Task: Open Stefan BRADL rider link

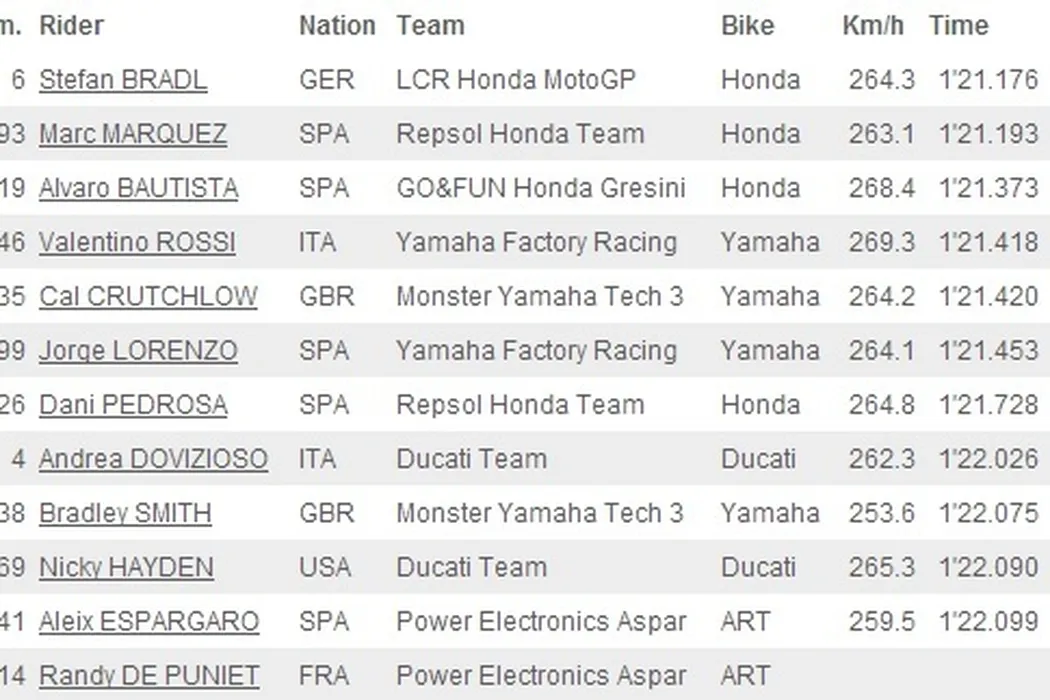Action: point(123,80)
